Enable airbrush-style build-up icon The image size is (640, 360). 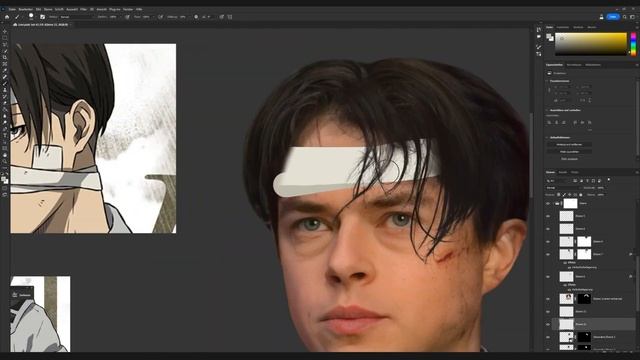[160, 17]
